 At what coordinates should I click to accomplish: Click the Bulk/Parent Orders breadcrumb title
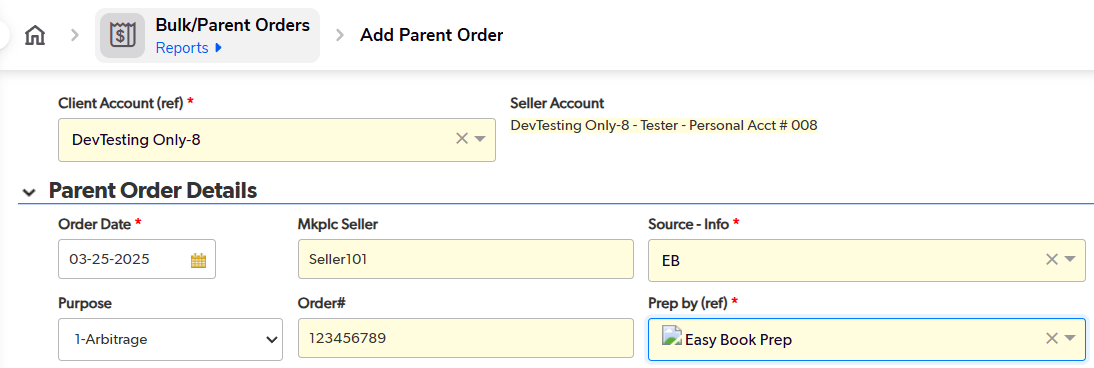[x=232, y=25]
